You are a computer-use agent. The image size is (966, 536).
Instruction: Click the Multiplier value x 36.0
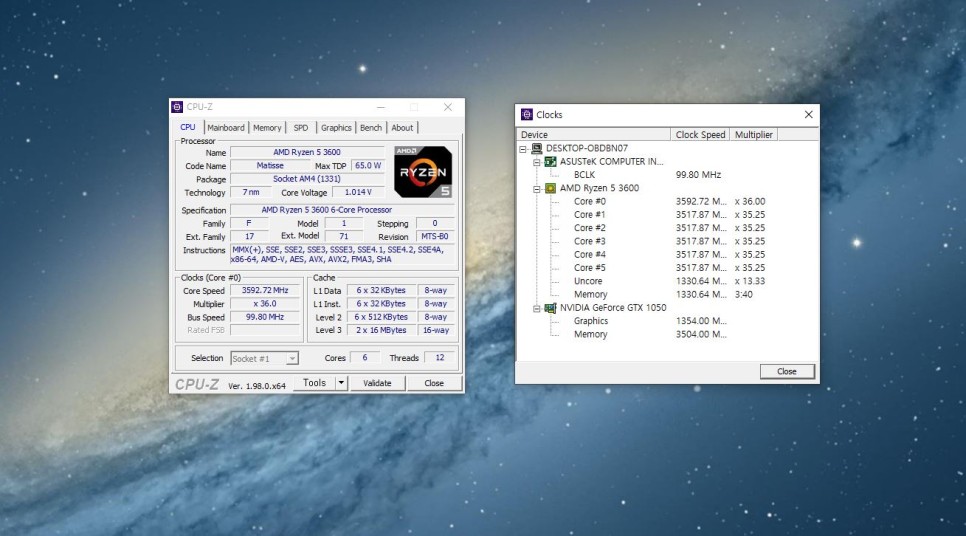[x=265, y=304]
